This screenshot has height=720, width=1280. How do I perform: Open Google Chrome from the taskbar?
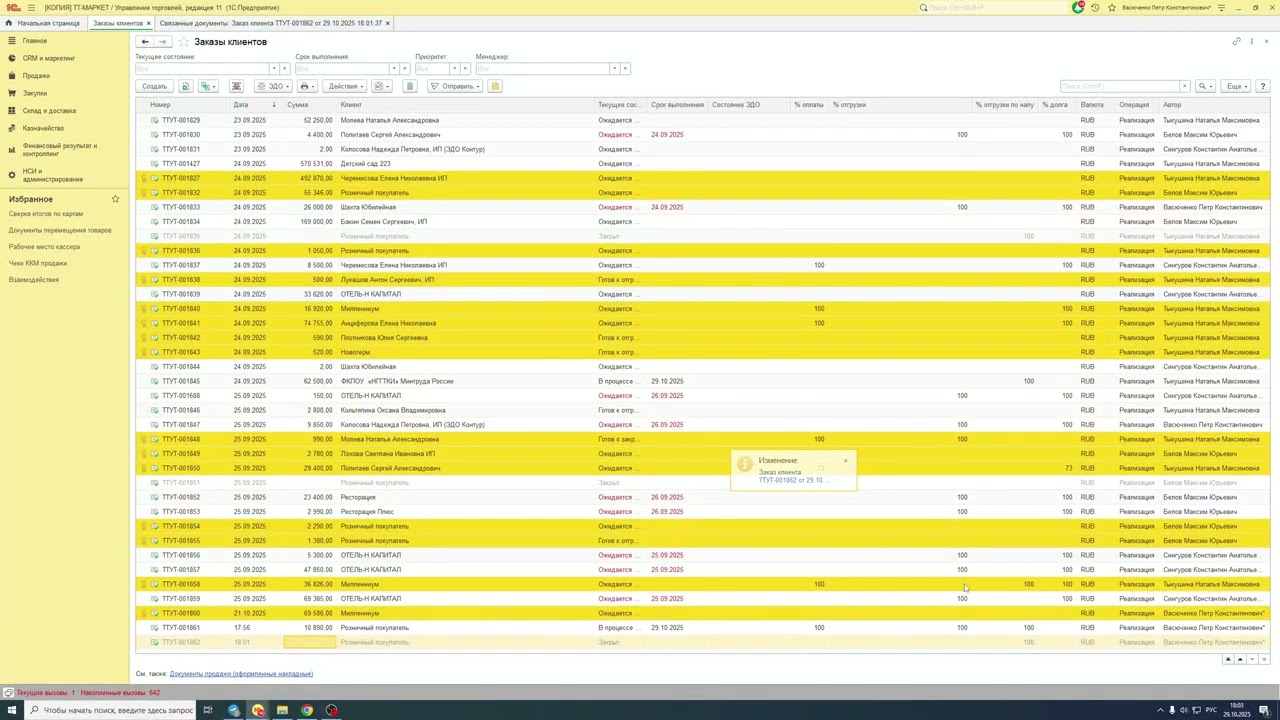click(307, 710)
